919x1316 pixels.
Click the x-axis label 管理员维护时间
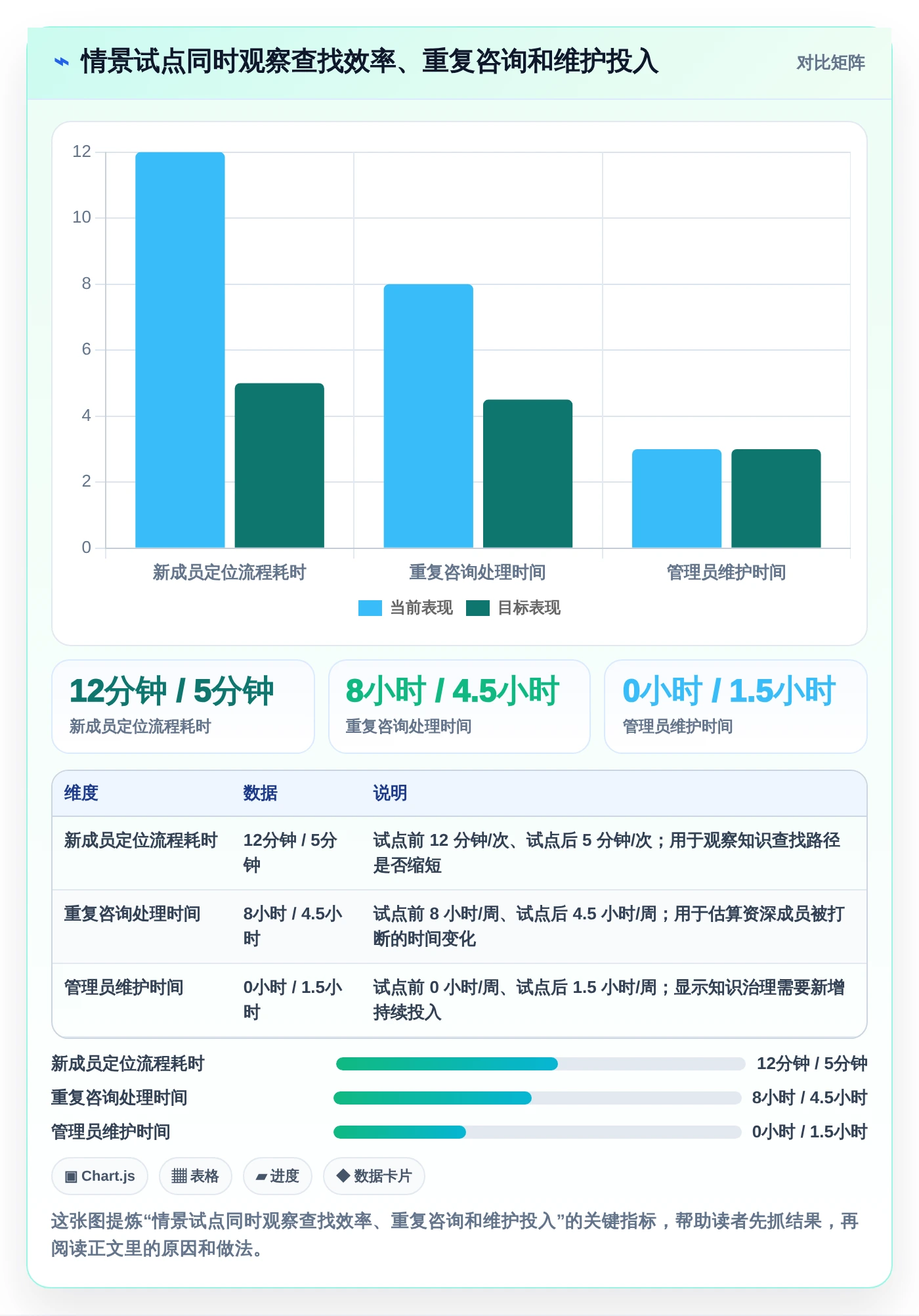tap(726, 573)
